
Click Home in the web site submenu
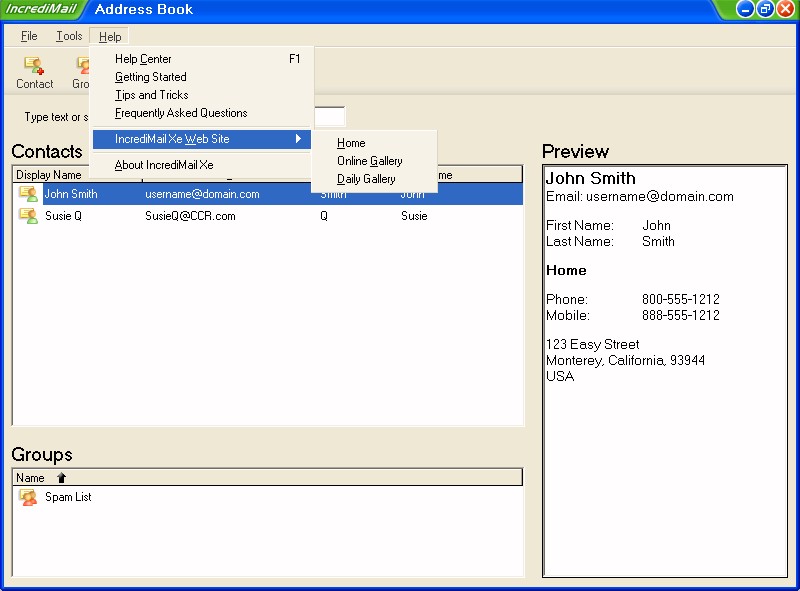click(351, 143)
